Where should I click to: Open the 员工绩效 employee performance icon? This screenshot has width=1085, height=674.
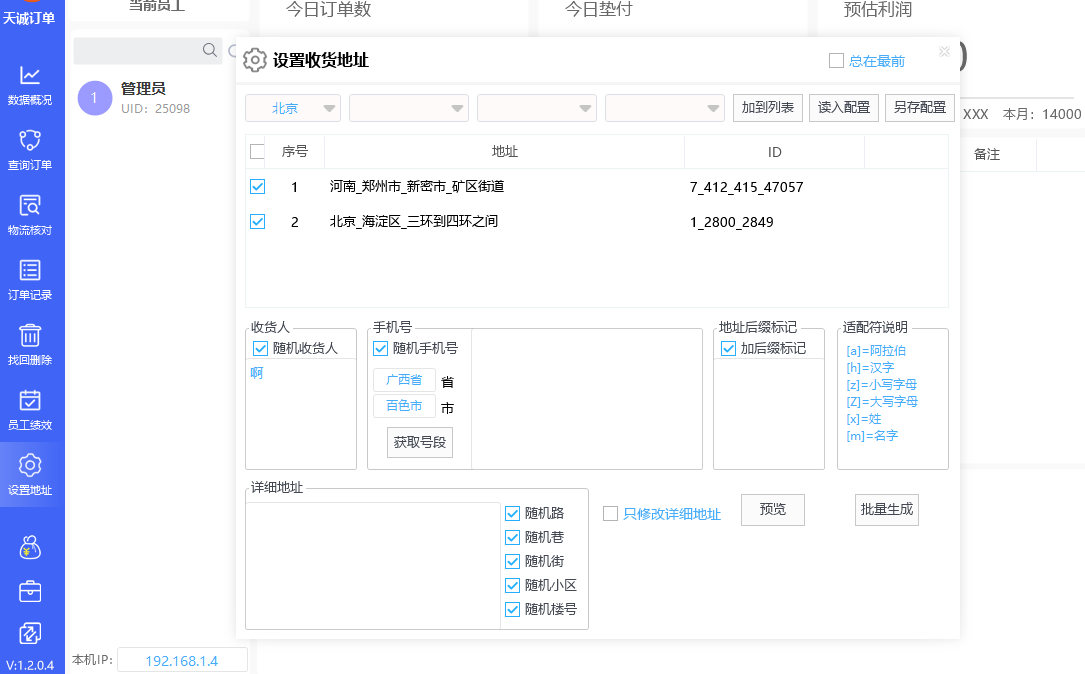click(30, 401)
